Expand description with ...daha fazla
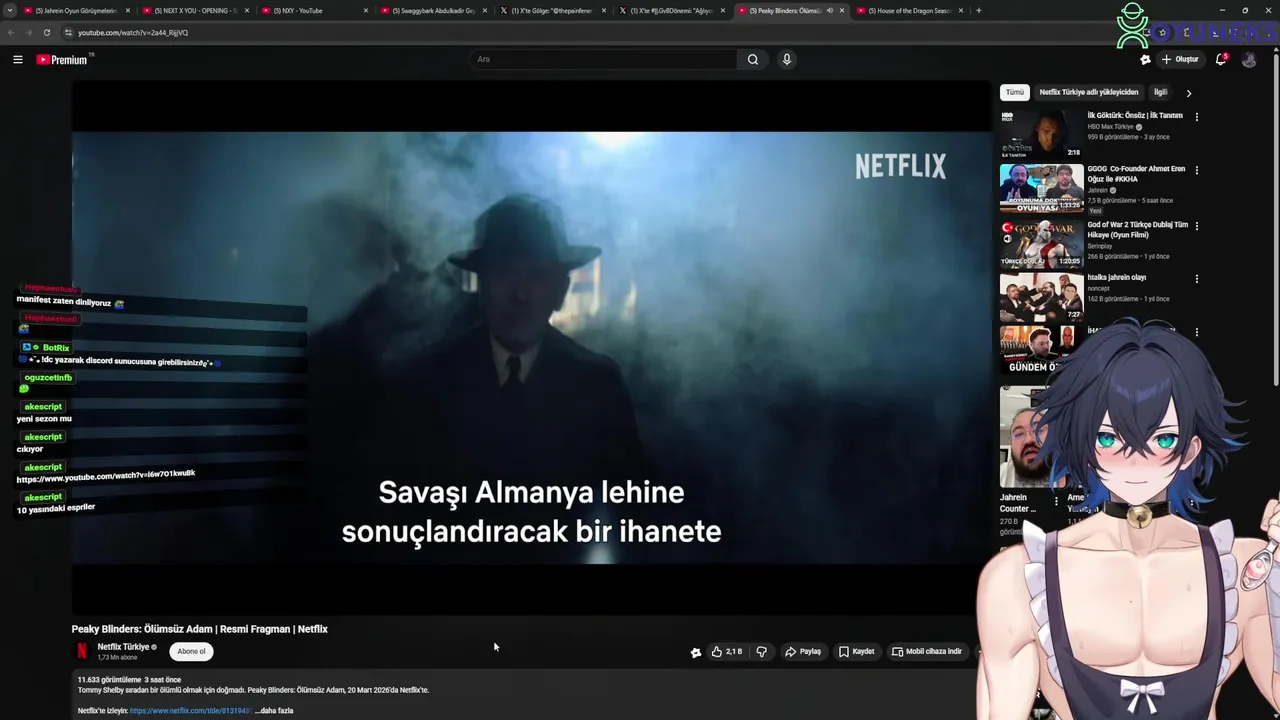The width and height of the screenshot is (1280, 720). click(x=274, y=710)
